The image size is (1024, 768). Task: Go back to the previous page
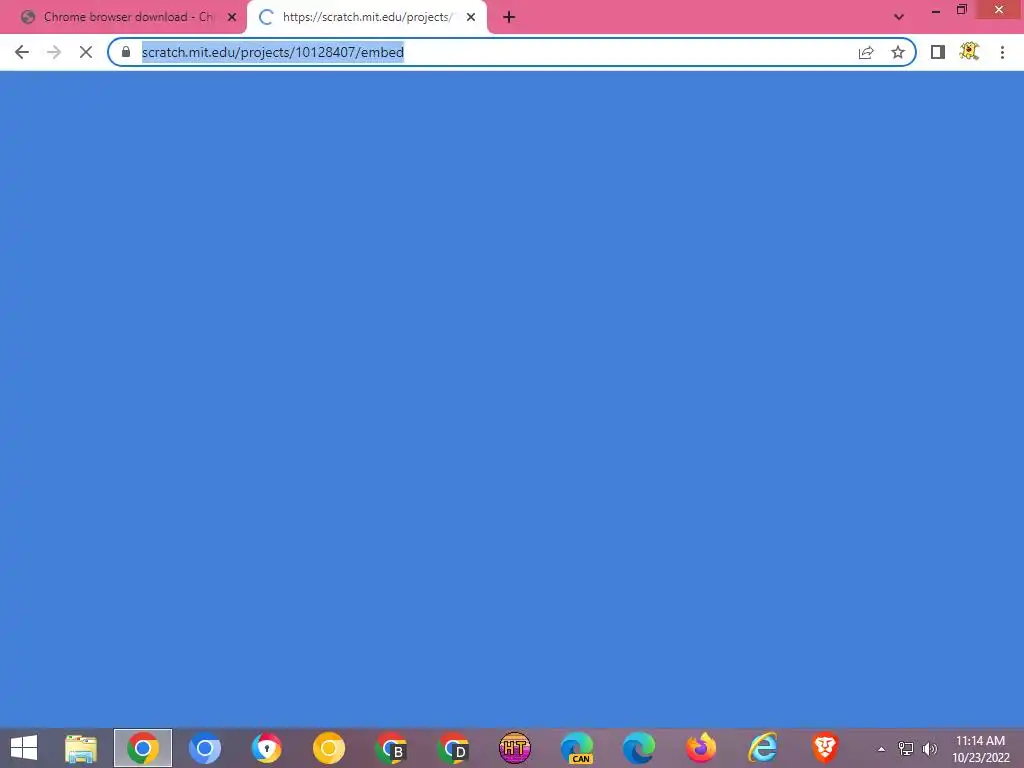click(22, 52)
